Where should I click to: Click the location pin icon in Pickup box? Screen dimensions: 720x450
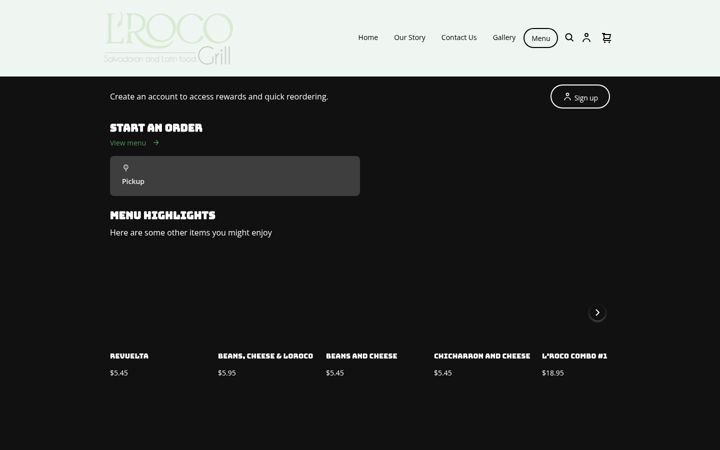125,168
